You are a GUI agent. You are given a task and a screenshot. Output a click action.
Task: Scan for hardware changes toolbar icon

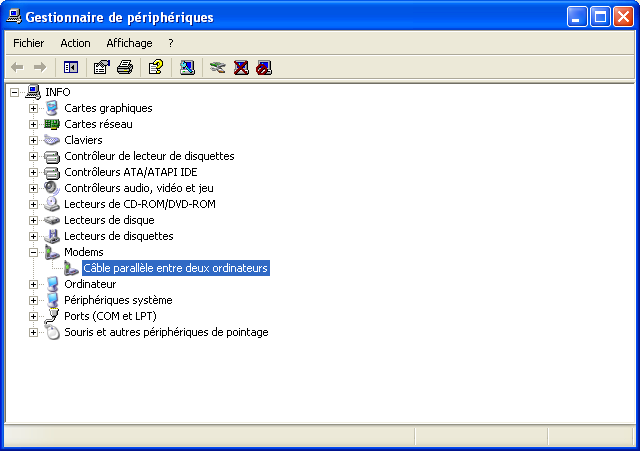[187, 67]
